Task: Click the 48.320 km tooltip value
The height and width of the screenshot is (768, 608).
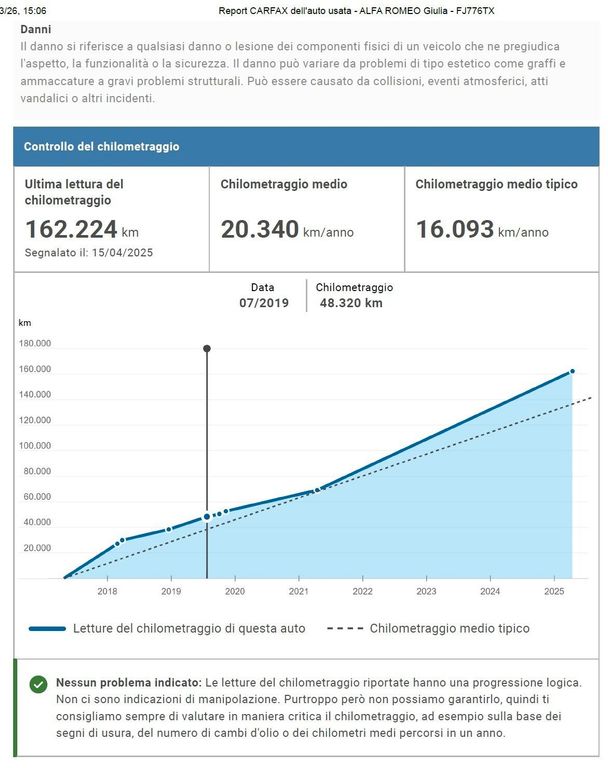Action: point(349,302)
